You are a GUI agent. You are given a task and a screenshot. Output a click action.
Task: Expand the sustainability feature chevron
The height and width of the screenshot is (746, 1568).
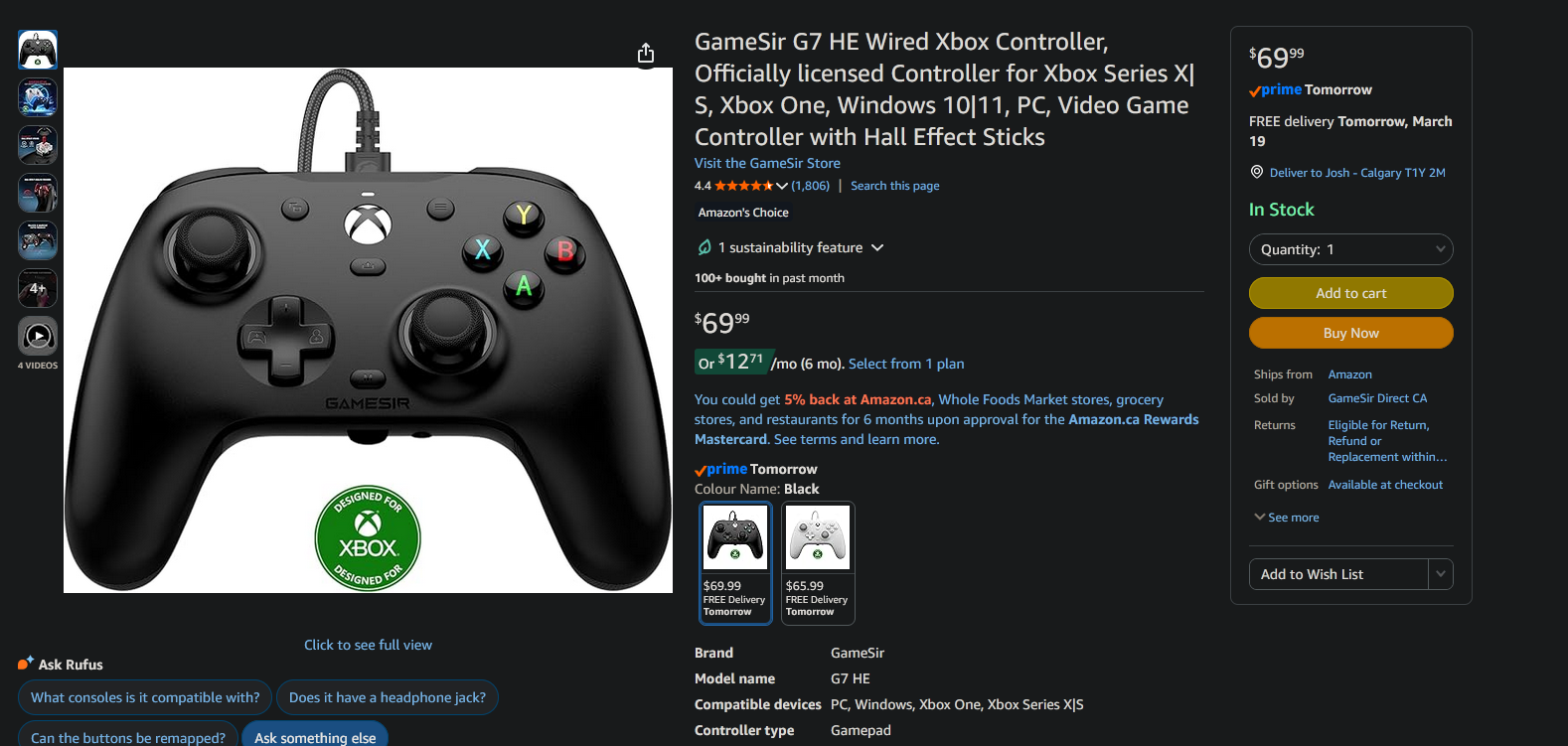tap(877, 247)
